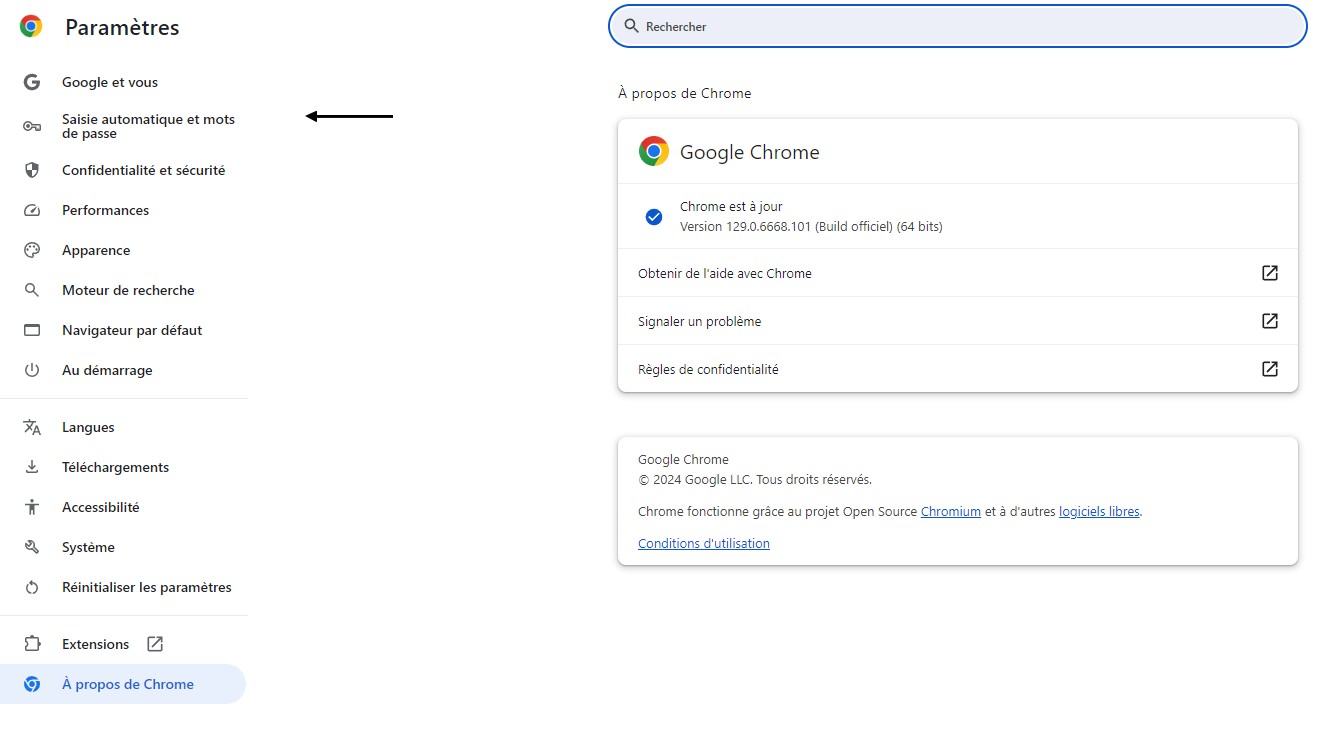This screenshot has height=748, width=1327.
Task: Click the reset icon for Réinitialiser
Action: click(x=32, y=587)
